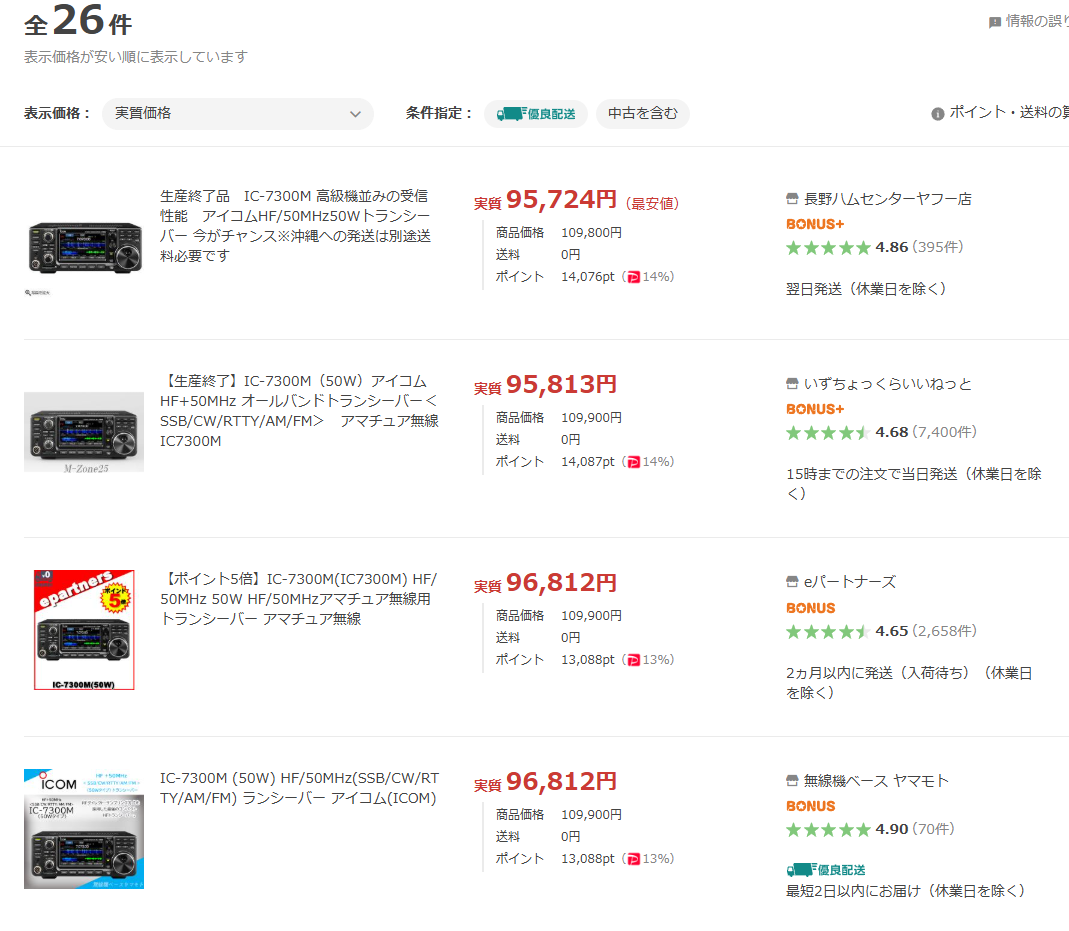Viewport: 1069px width, 931px height.
Task: Click store icon for 長野ハムセンターヤフー店
Action: click(x=793, y=199)
